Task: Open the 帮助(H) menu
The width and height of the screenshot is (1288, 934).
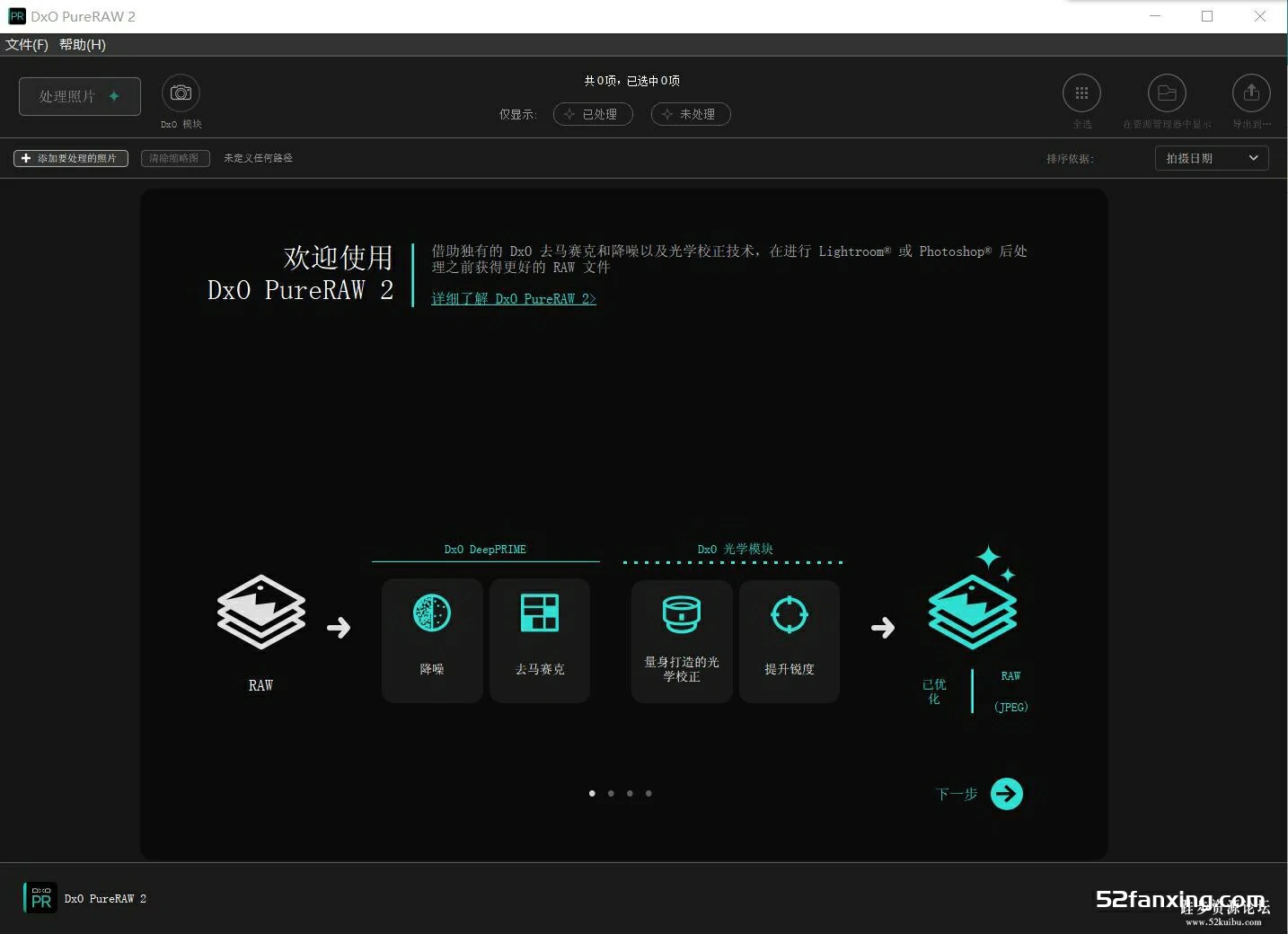Action: tap(83, 44)
